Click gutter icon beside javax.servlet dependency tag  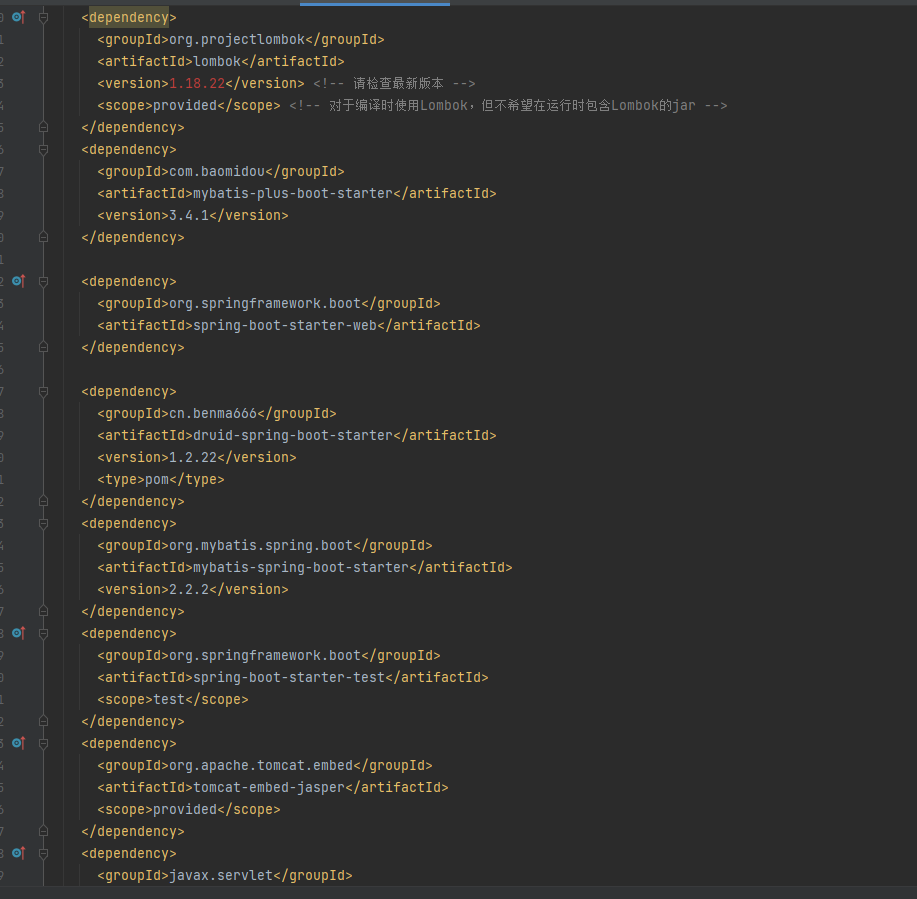(x=19, y=853)
